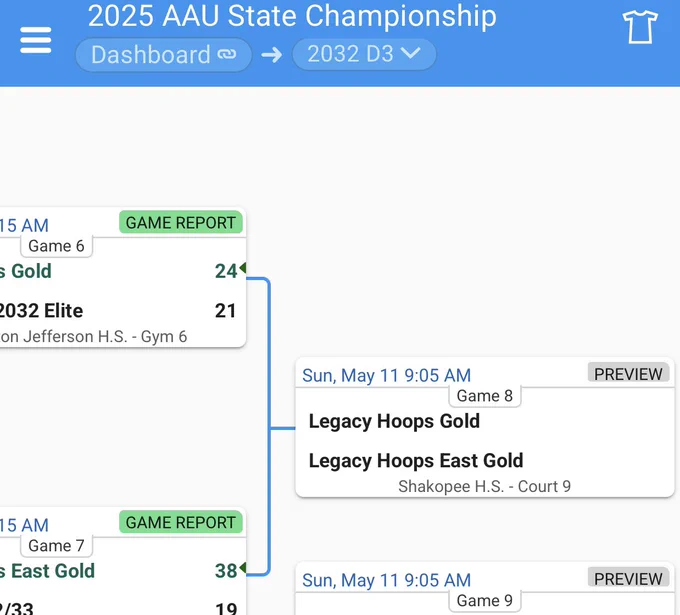This screenshot has width=680, height=615.
Task: Open the hamburger menu
Action: (x=36, y=40)
